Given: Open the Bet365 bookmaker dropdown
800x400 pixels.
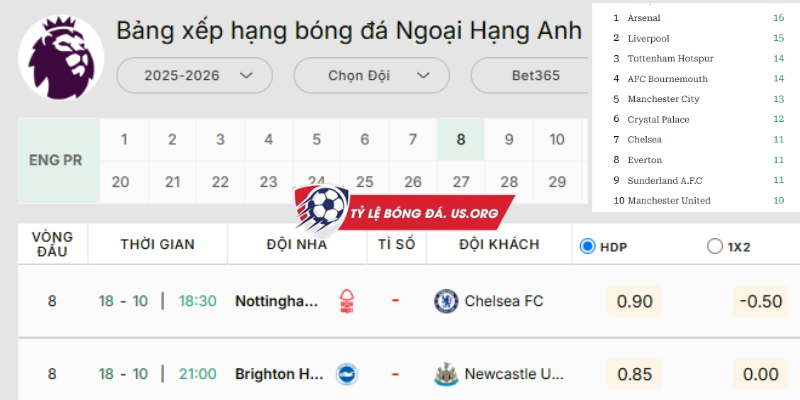Looking at the screenshot, I should (530, 75).
